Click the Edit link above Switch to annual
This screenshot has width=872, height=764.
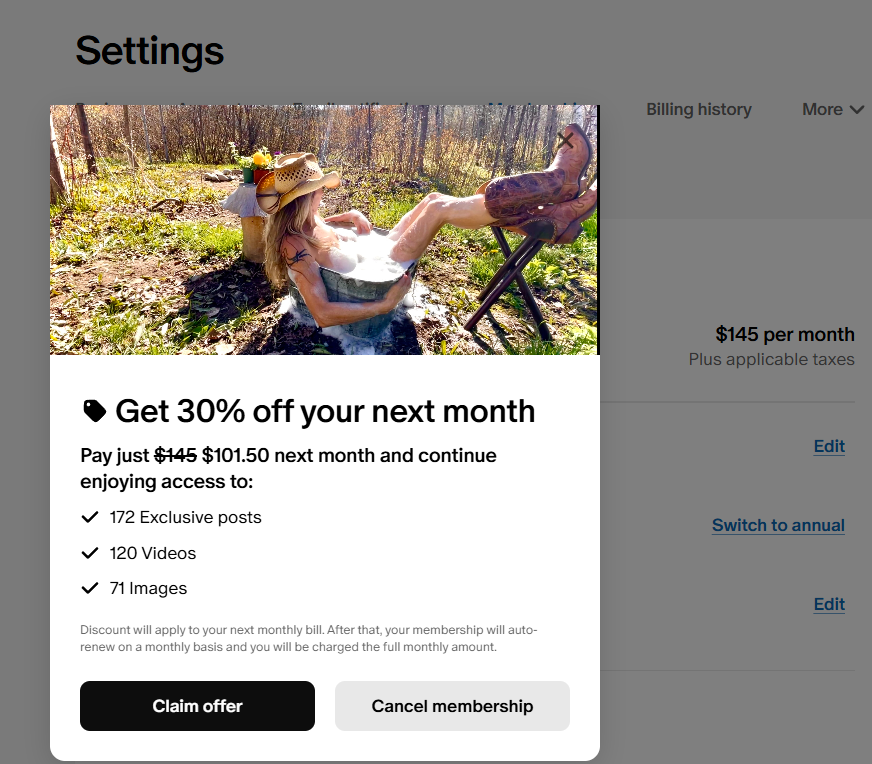(x=829, y=446)
